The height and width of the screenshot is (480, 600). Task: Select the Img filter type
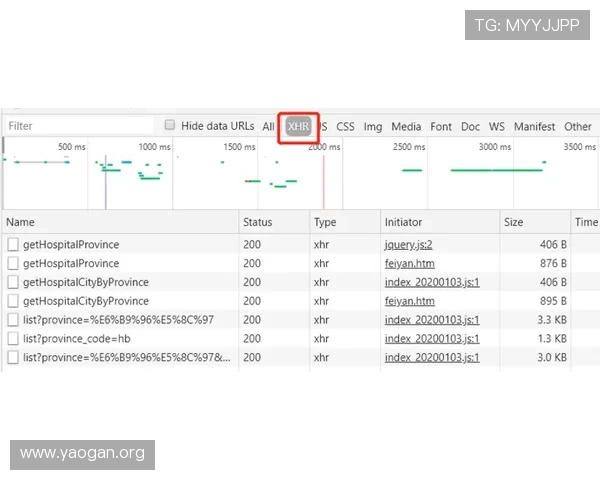tap(373, 127)
